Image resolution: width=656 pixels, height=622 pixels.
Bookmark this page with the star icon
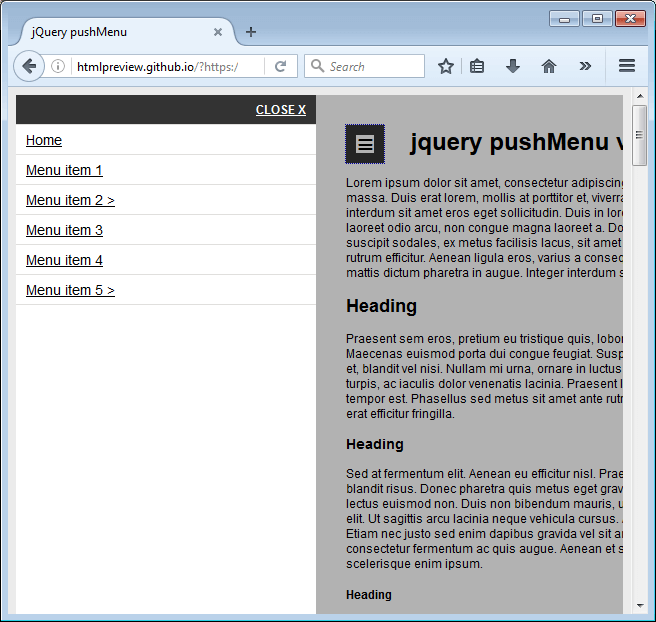click(x=446, y=66)
